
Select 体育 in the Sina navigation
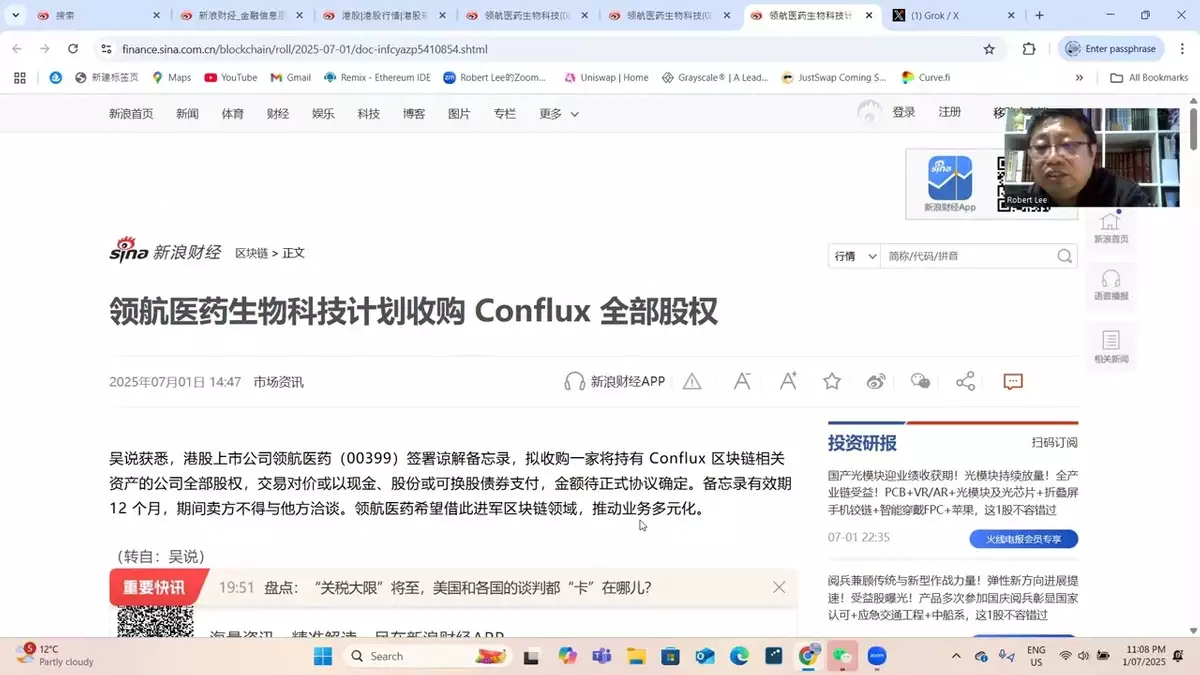(x=233, y=114)
